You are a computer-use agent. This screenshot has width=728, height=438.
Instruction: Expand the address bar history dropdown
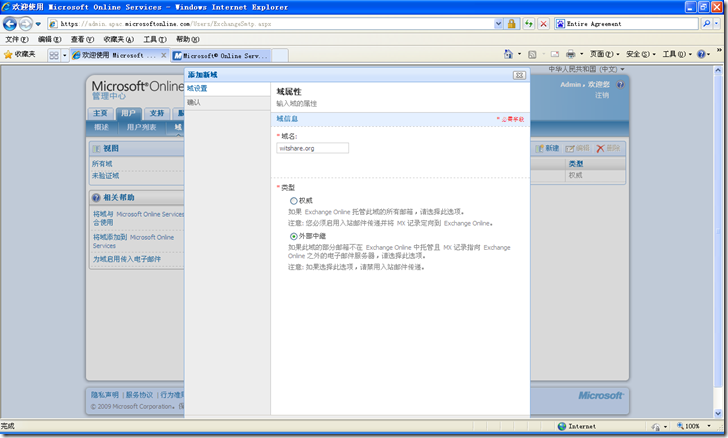498,24
